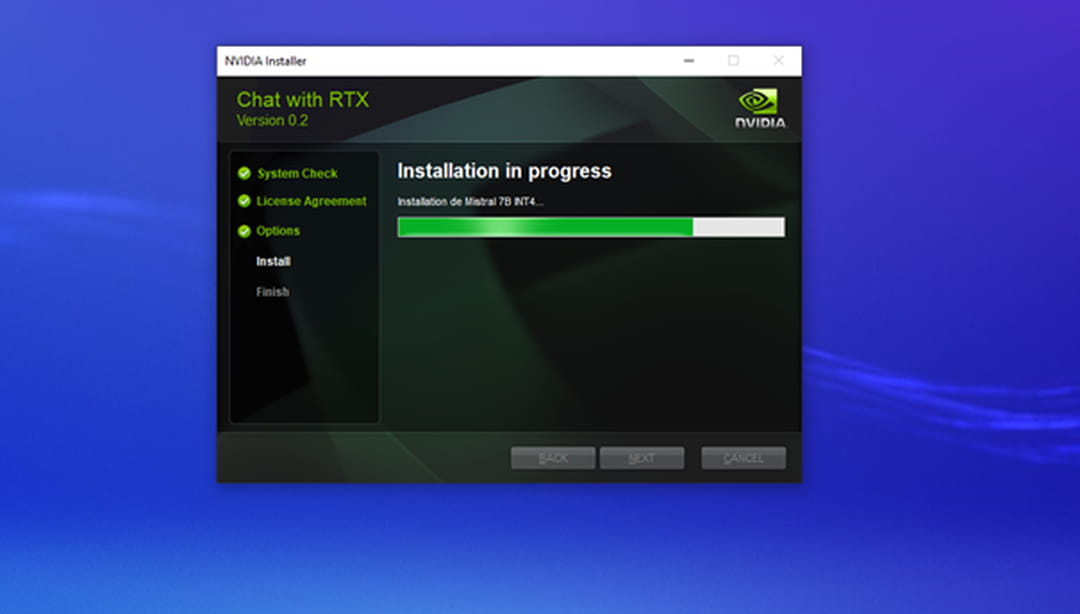The height and width of the screenshot is (614, 1080).
Task: Select the System Check step
Action: [297, 174]
